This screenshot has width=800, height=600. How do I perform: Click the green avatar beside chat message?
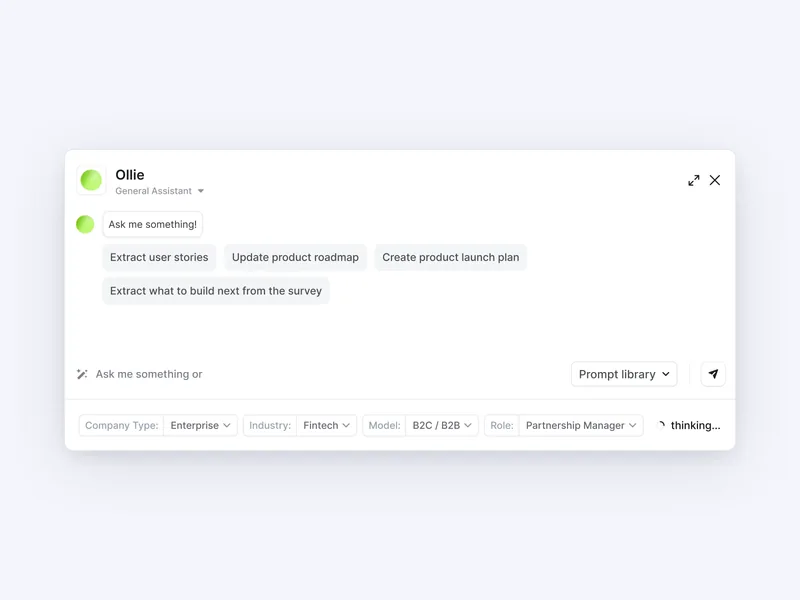pyautogui.click(x=85, y=224)
